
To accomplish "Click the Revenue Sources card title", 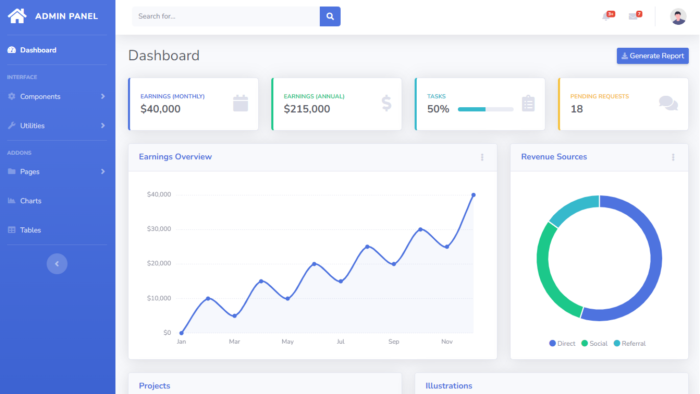I will pyautogui.click(x=554, y=157).
